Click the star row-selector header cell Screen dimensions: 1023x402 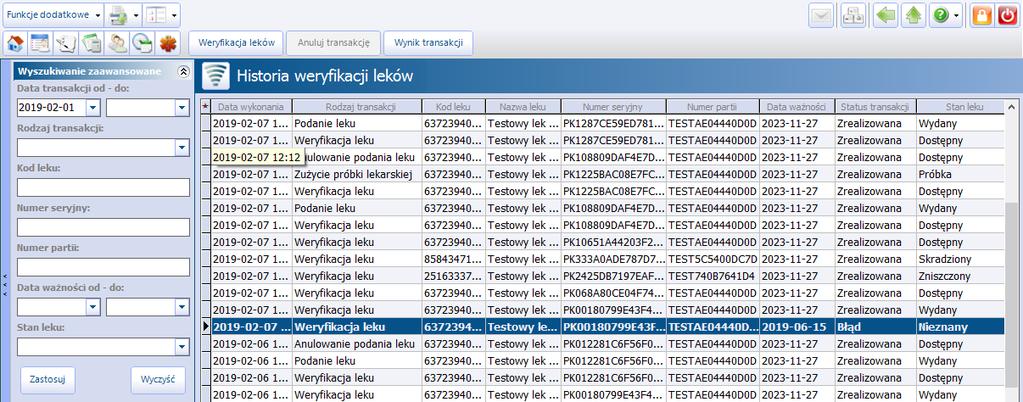206,106
